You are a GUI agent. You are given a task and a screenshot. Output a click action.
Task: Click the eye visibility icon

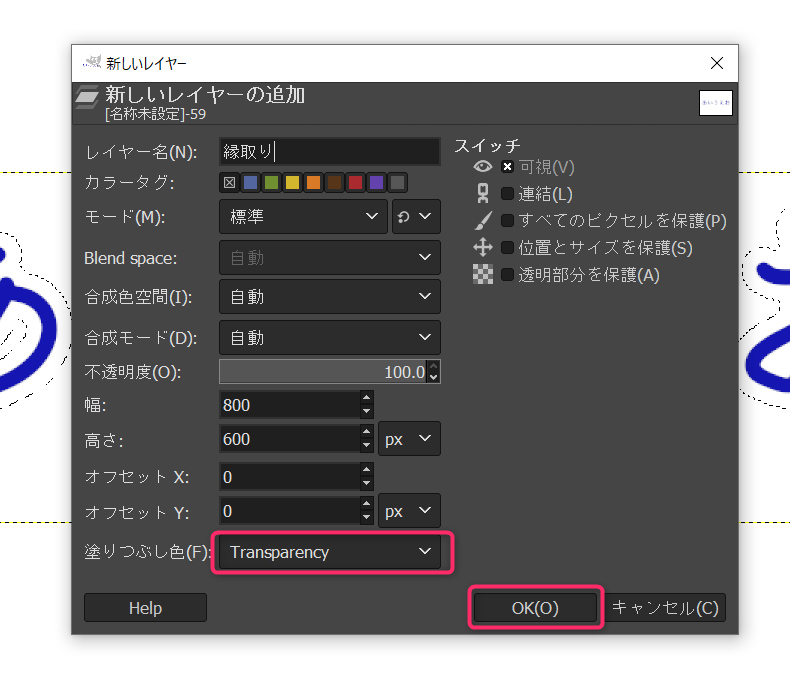point(483,166)
